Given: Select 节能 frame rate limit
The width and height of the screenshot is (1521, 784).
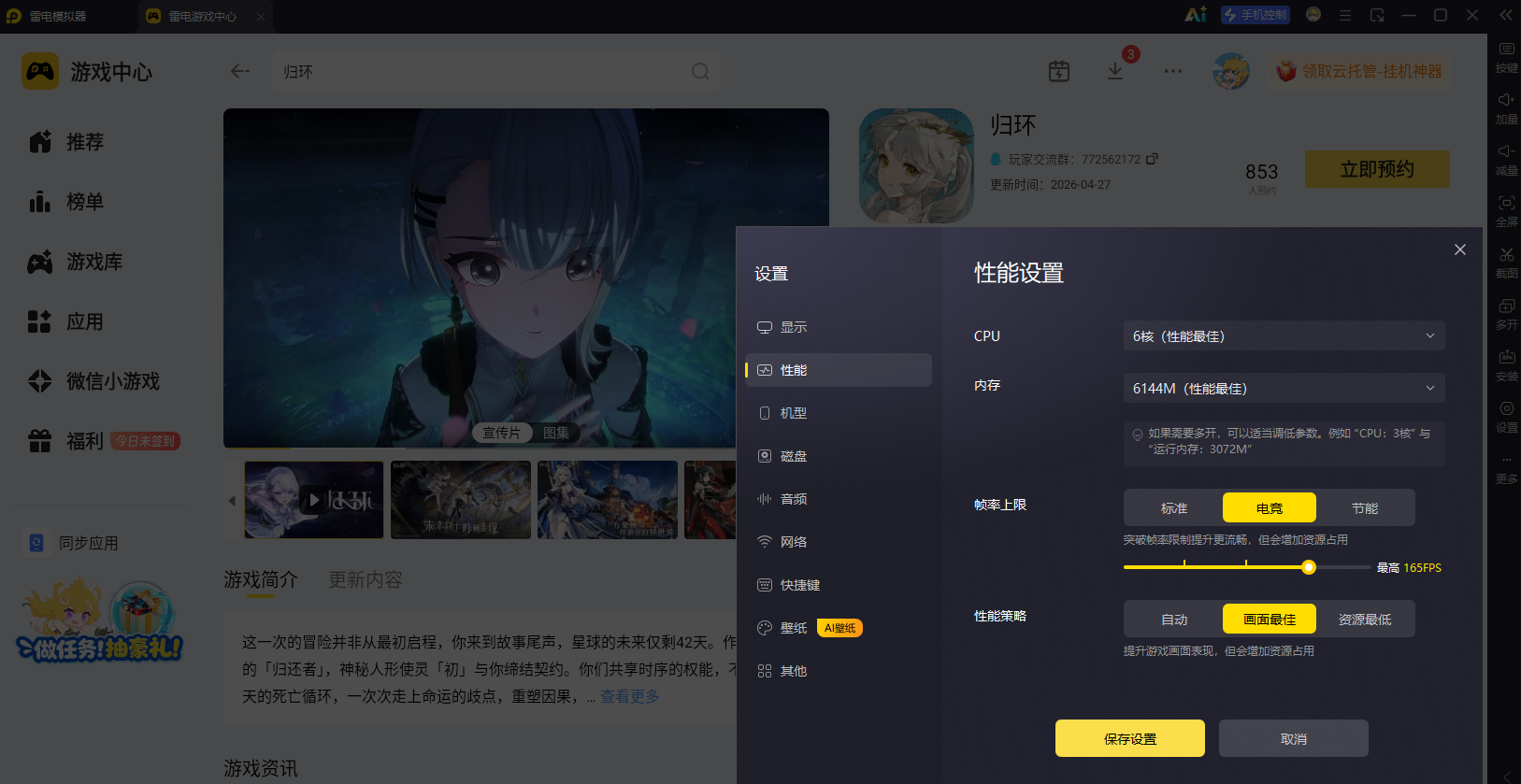Looking at the screenshot, I should coord(1365,507).
